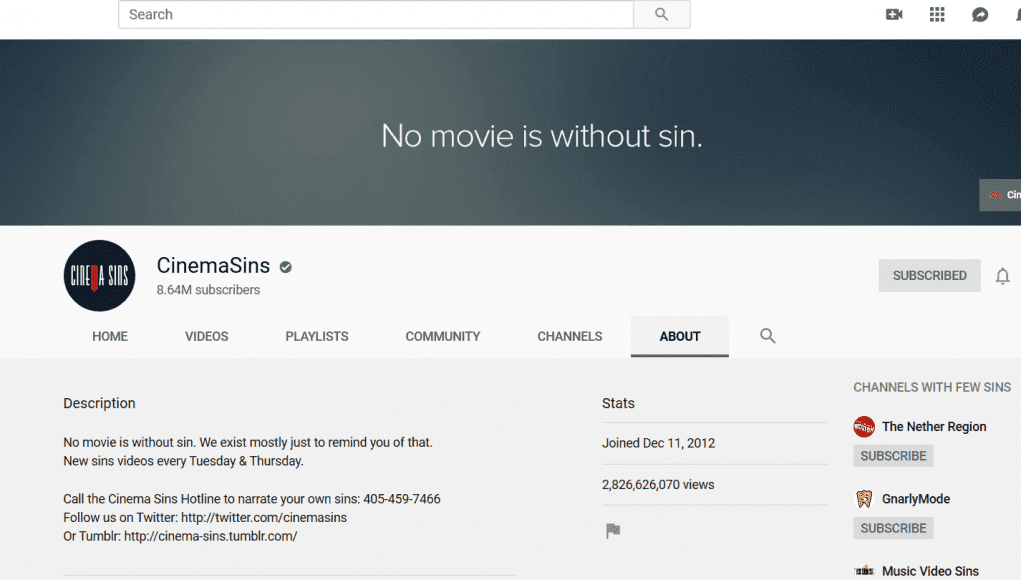1021x580 pixels.
Task: Click the verified checkmark badge
Action: tap(285, 267)
